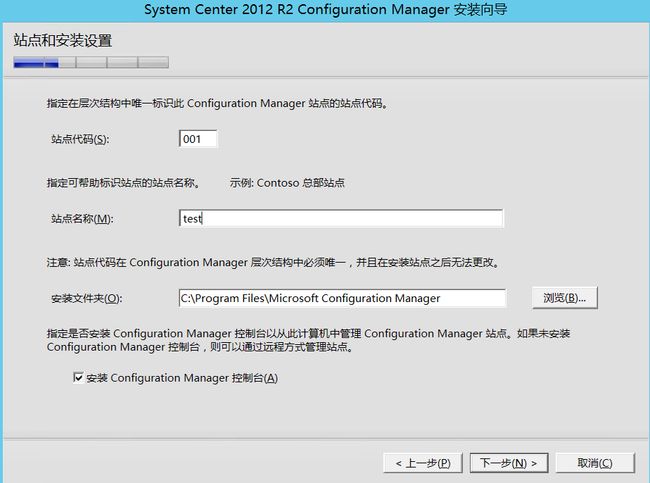Click the 安装文件夹(O): label

[x=87, y=299]
